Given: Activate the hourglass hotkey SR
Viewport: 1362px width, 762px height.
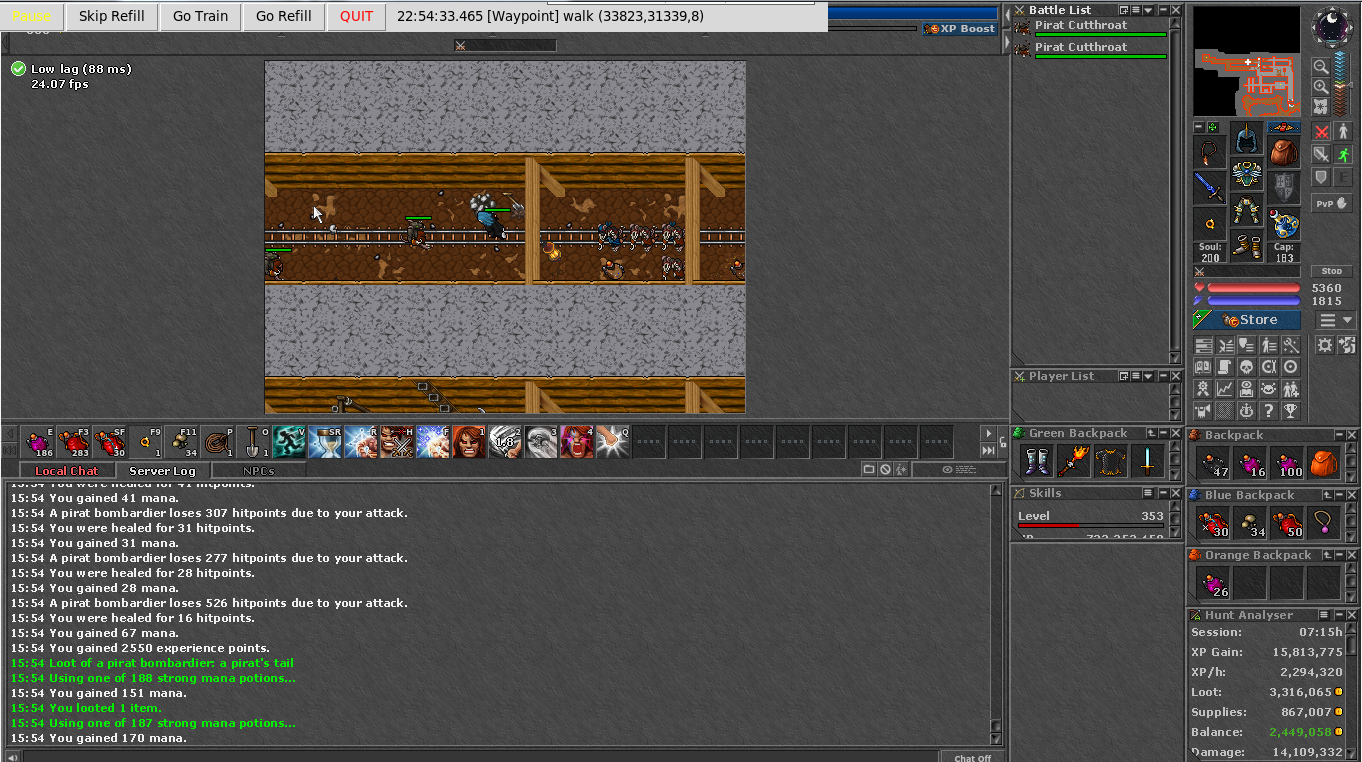Looking at the screenshot, I should (326, 441).
